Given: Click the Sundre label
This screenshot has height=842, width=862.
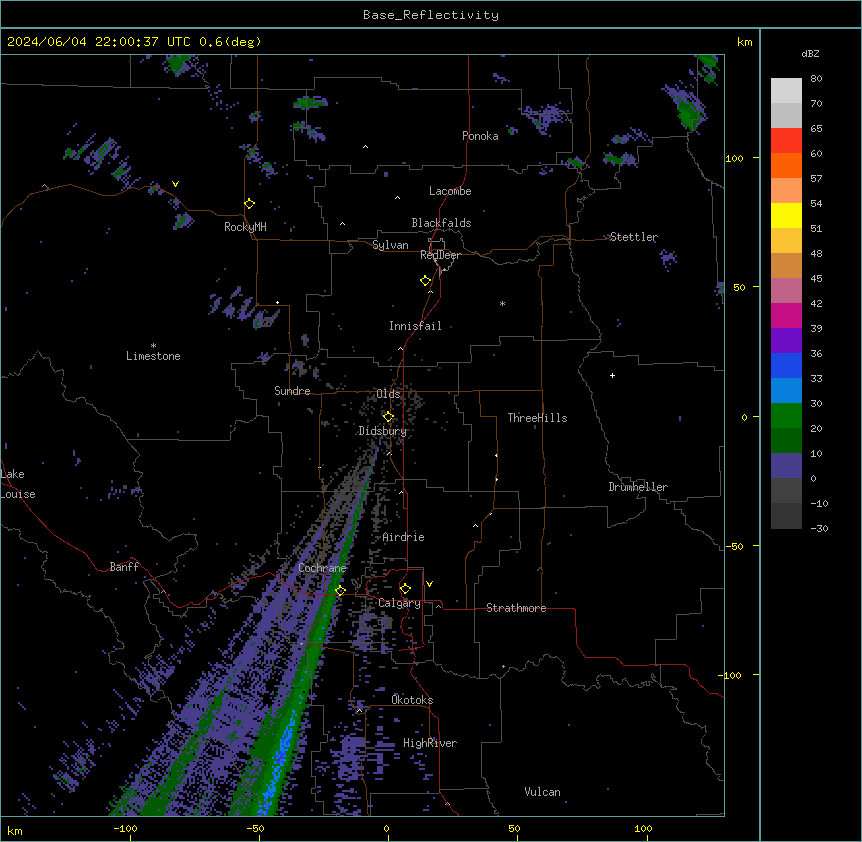Looking at the screenshot, I should [x=292, y=391].
